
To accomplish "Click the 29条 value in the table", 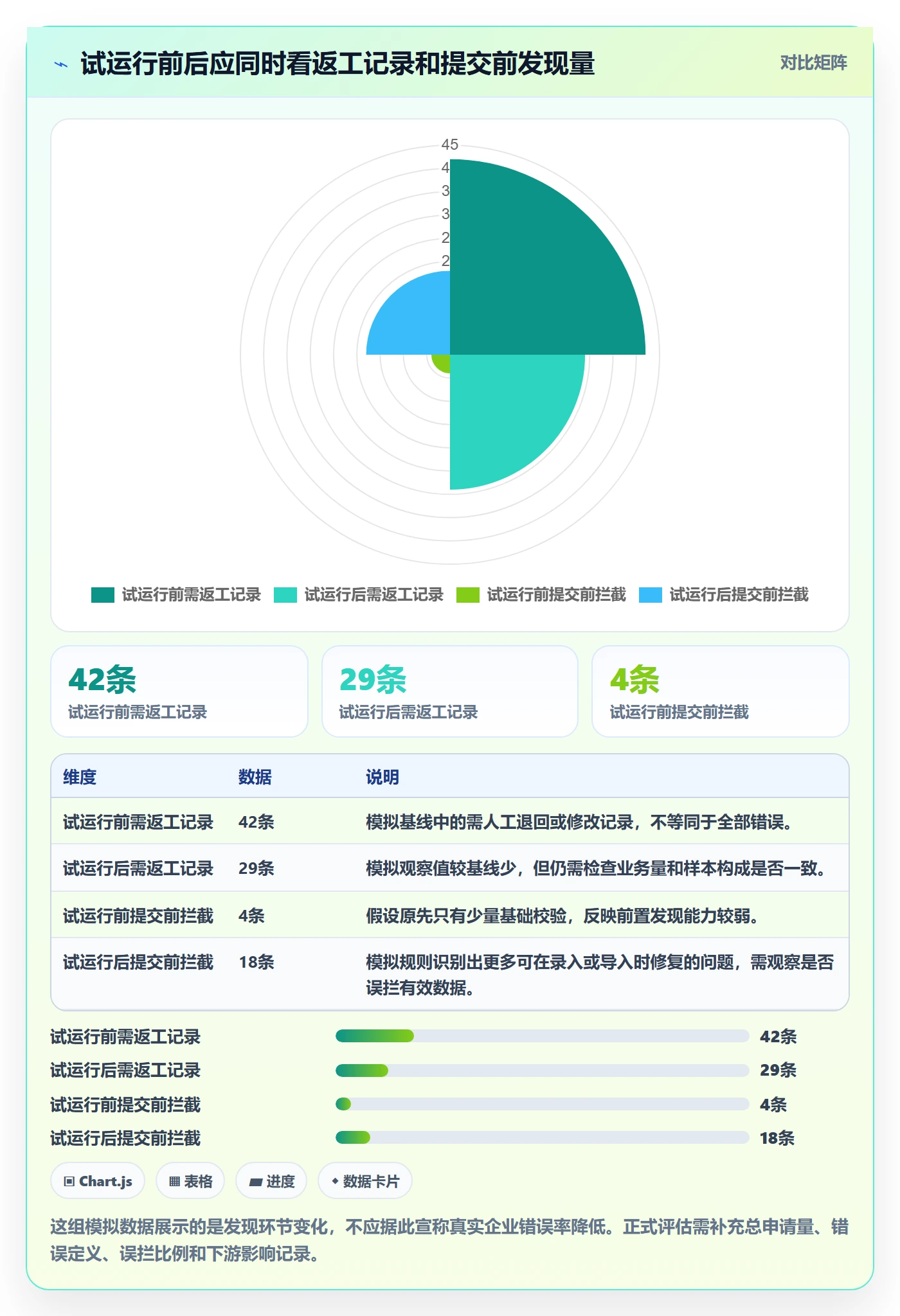I will click(x=256, y=868).
